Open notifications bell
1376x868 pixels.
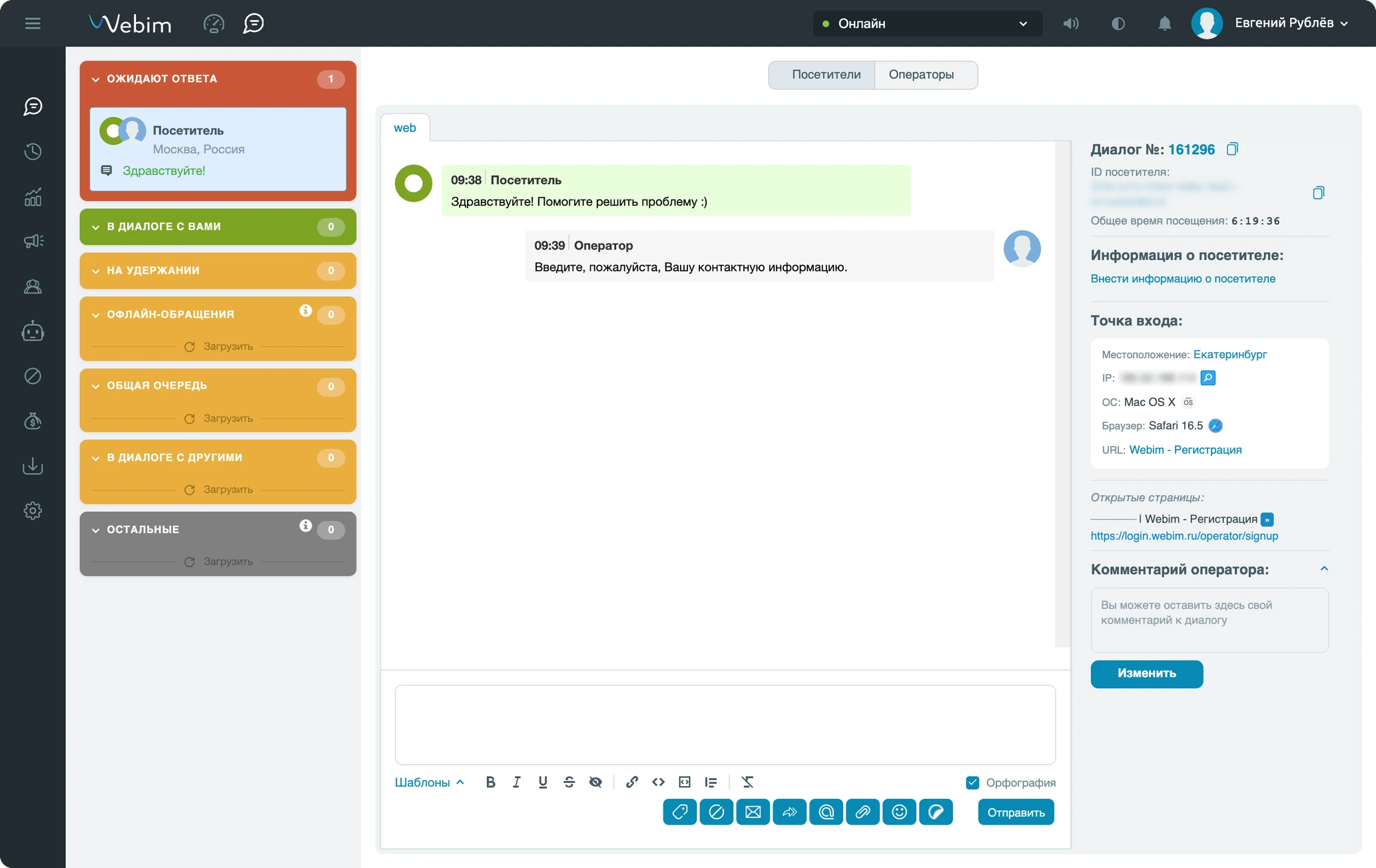tap(1164, 23)
